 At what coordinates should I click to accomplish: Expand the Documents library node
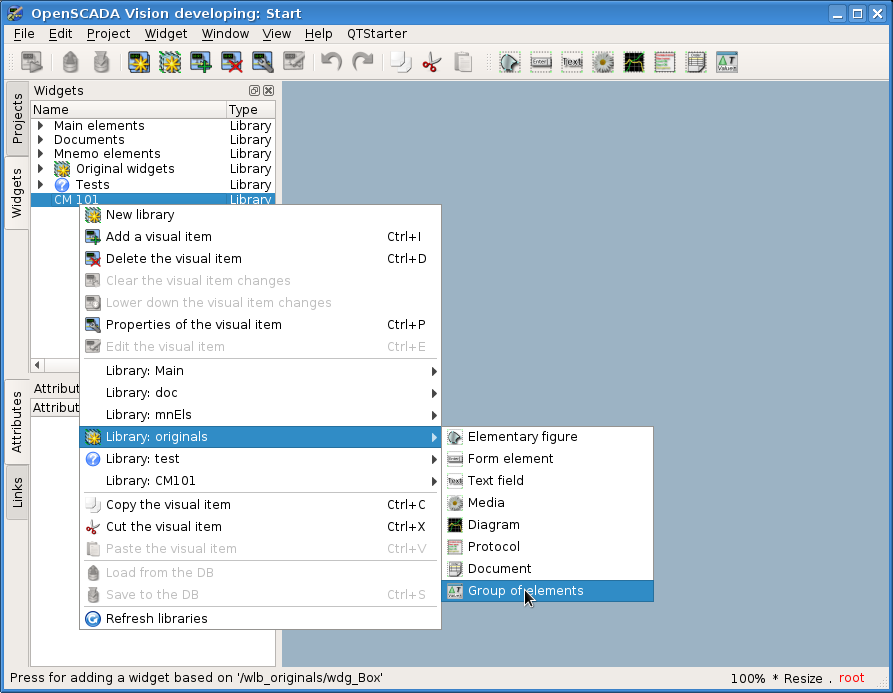(x=40, y=140)
